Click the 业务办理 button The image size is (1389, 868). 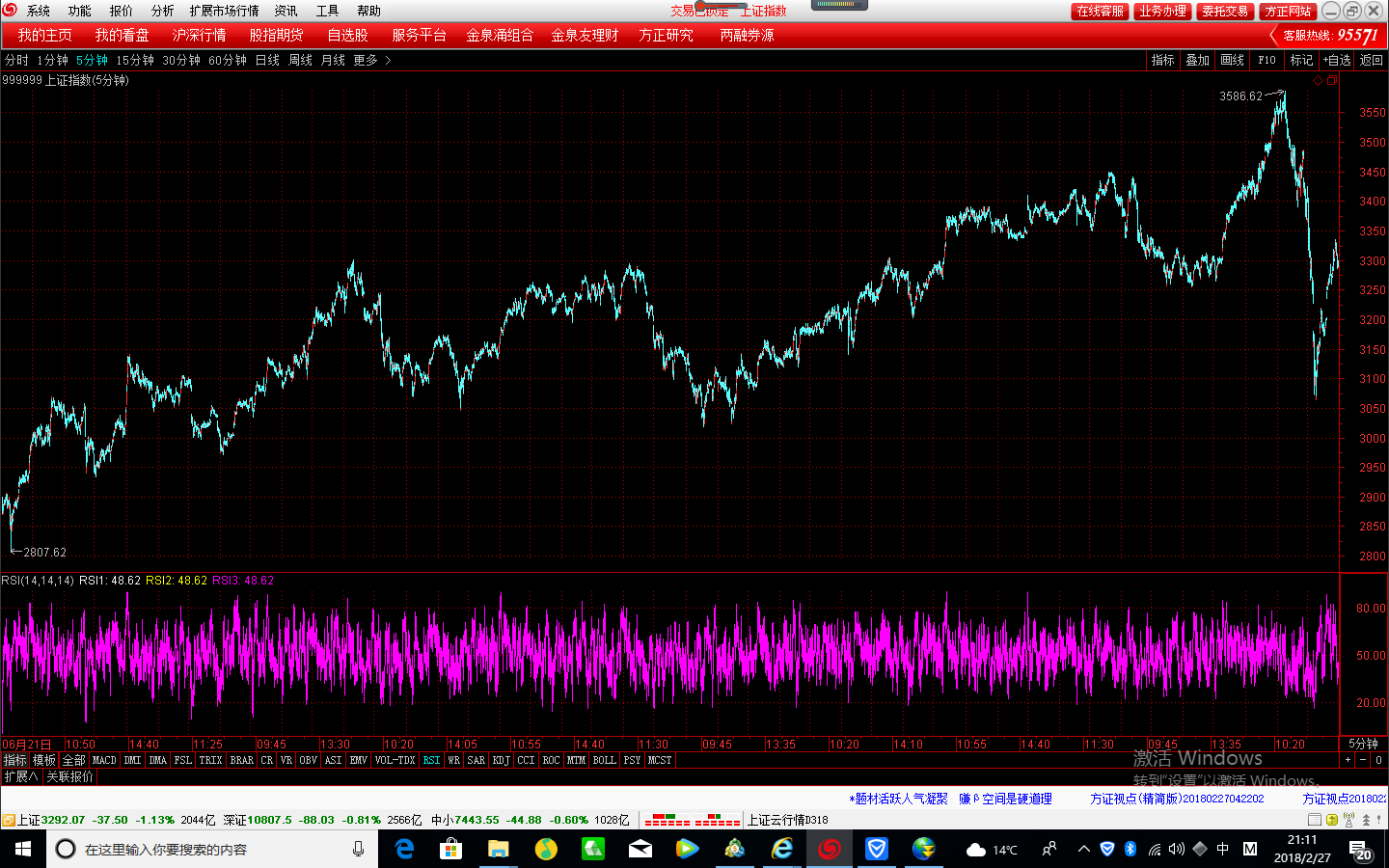point(1162,11)
